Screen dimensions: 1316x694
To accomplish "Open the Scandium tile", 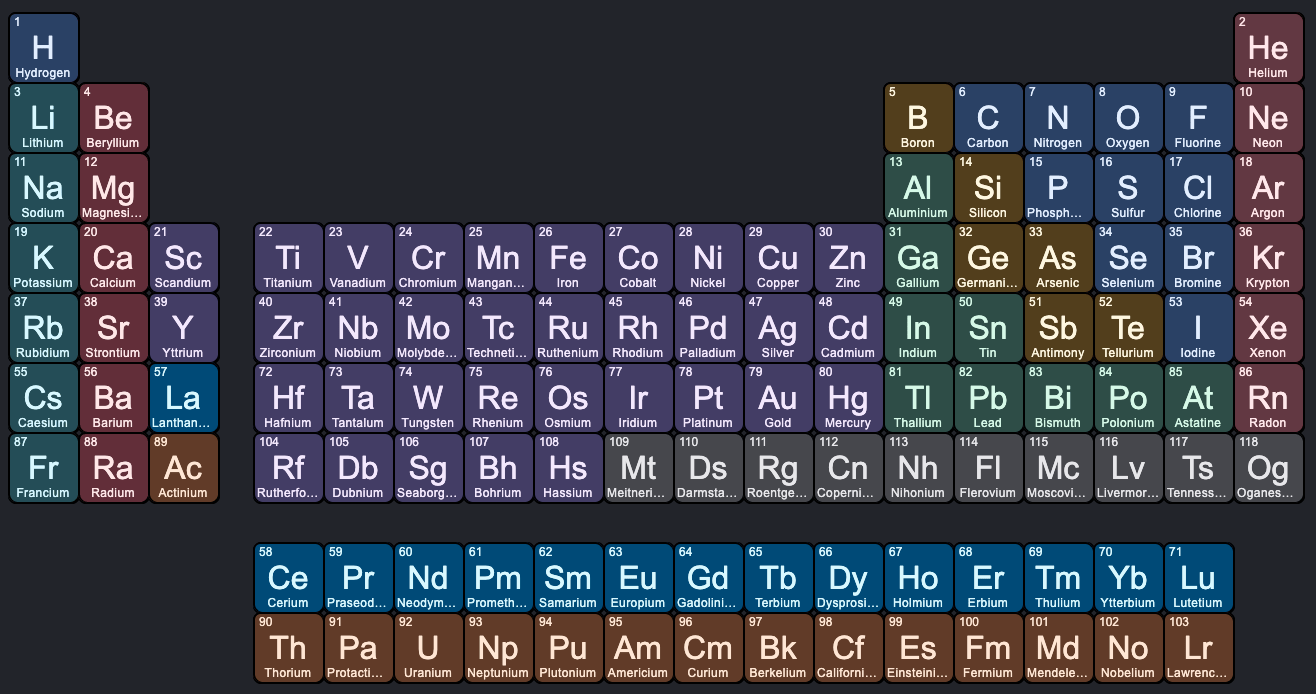I will [x=183, y=258].
